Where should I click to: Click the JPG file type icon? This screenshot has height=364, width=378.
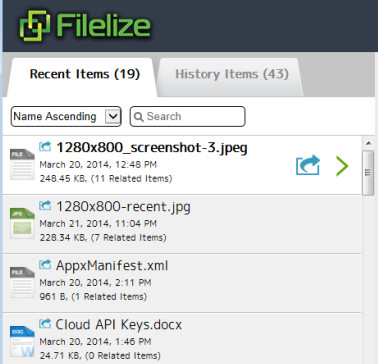pyautogui.click(x=22, y=223)
